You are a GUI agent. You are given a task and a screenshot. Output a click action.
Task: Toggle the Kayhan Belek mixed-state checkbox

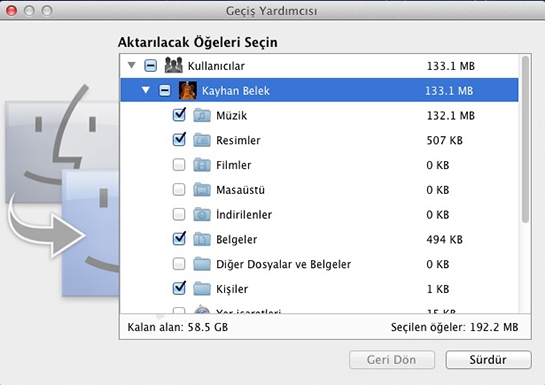(165, 91)
